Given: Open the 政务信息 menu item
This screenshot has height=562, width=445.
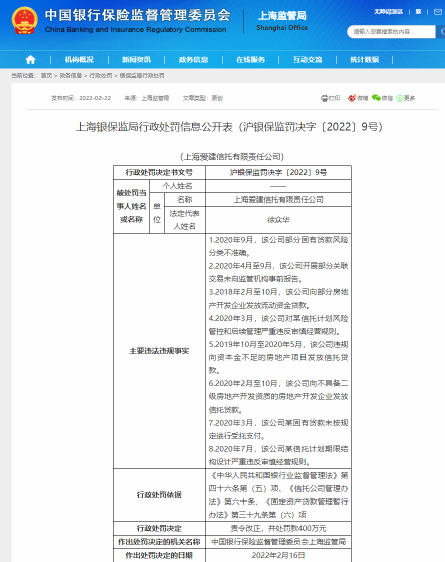Looking at the screenshot, I should tap(193, 59).
